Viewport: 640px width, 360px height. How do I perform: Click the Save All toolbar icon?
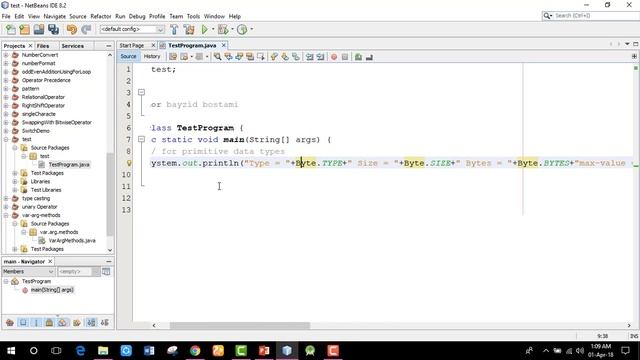click(53, 29)
